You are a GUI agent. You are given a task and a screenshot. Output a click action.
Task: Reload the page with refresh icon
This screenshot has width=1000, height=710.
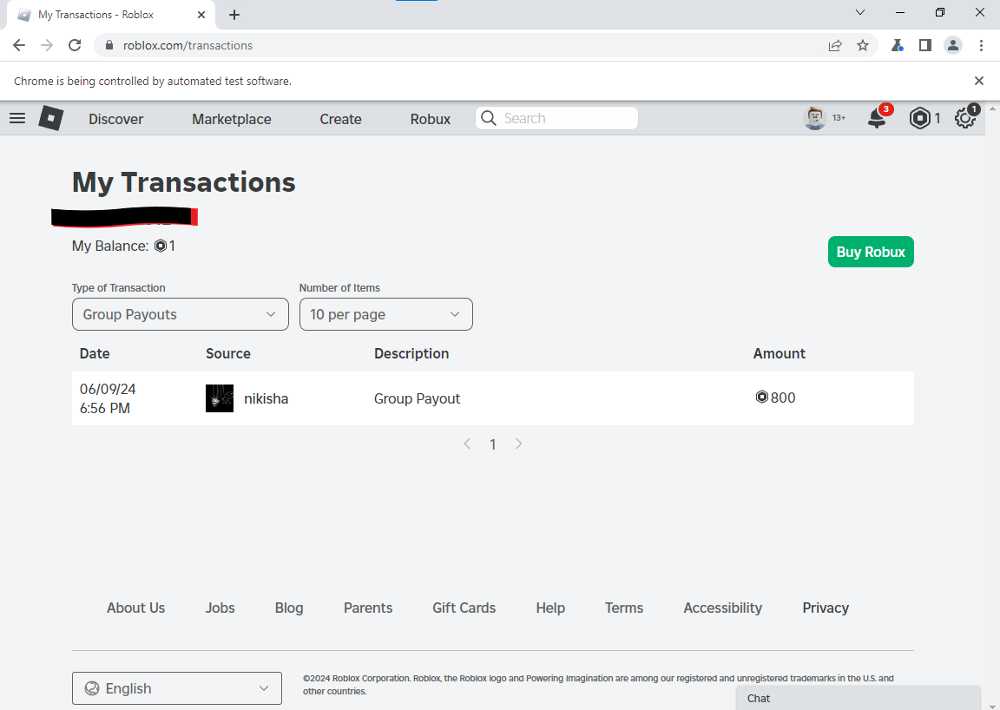[x=75, y=45]
